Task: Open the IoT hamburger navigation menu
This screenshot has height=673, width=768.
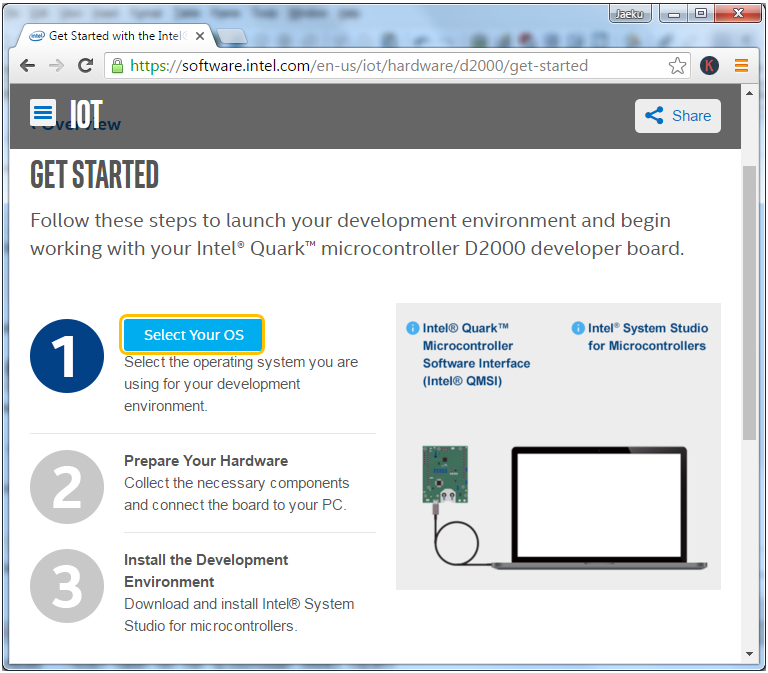Action: tap(43, 113)
